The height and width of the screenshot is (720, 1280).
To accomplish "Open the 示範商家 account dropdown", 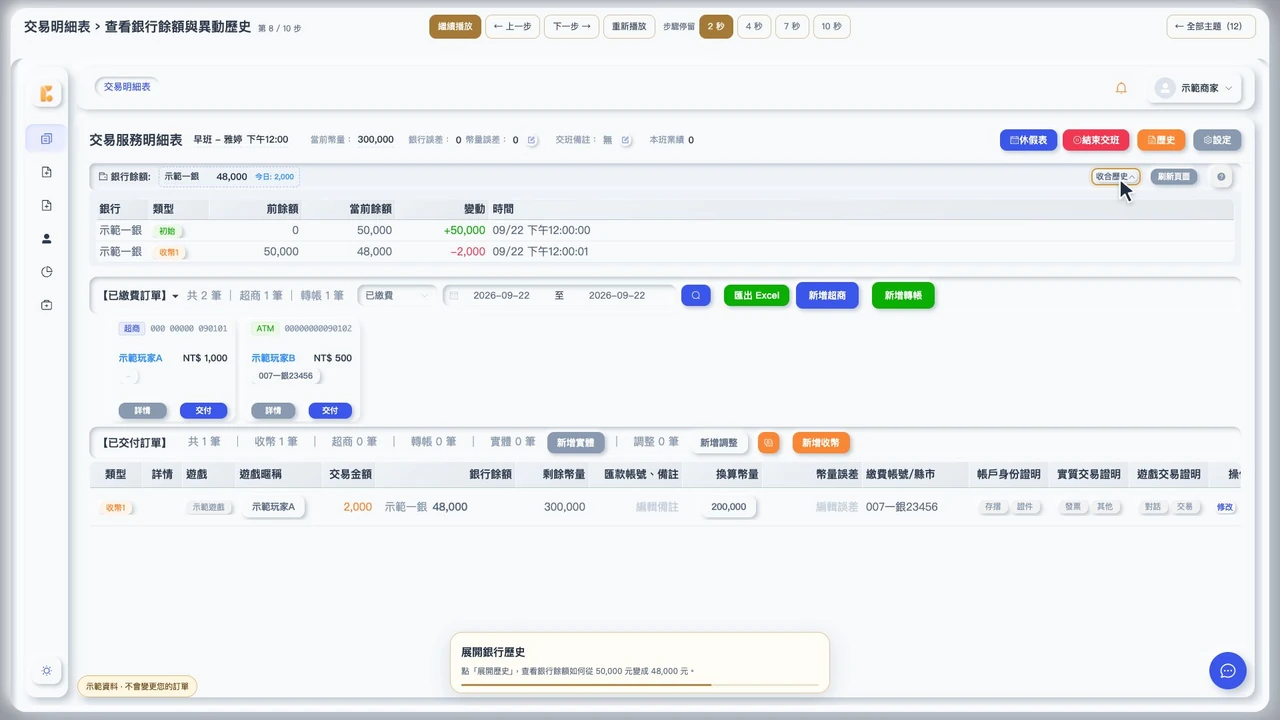I will coord(1197,88).
